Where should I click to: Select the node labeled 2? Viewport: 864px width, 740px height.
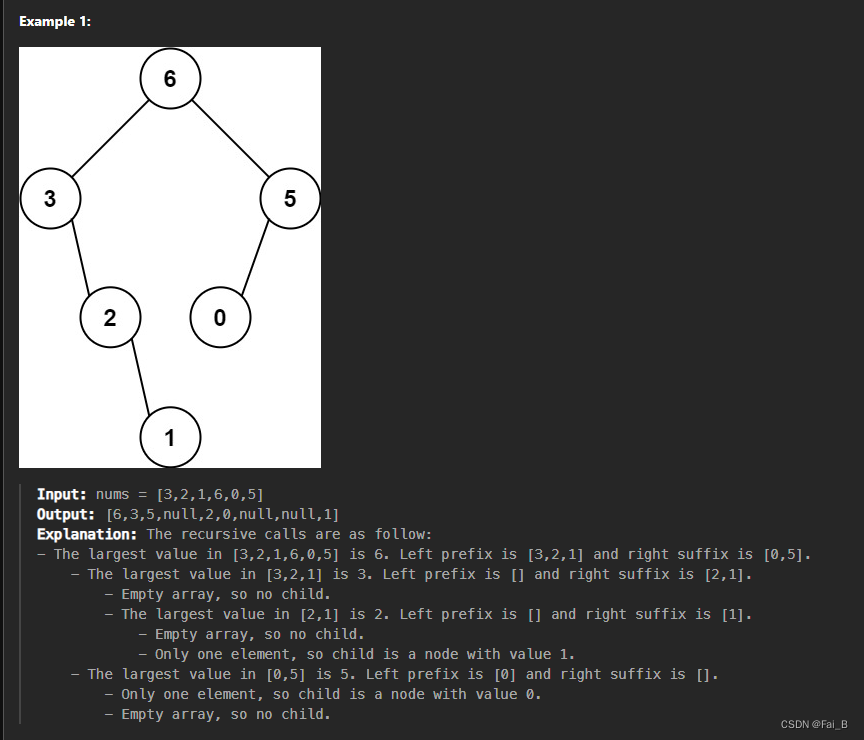pyautogui.click(x=110, y=318)
